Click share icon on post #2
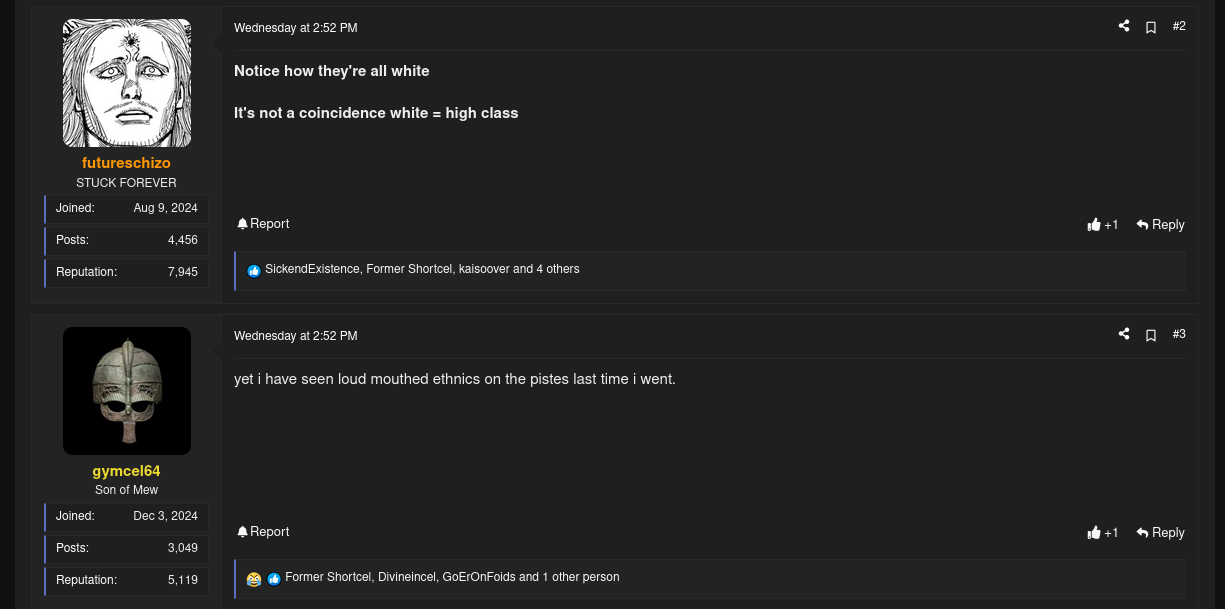The image size is (1225, 609). [x=1124, y=27]
